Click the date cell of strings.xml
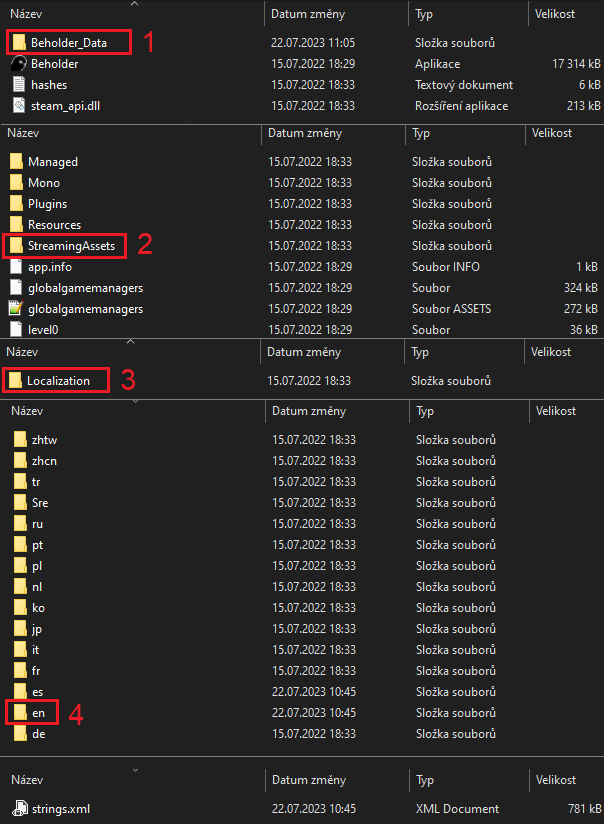The height and width of the screenshot is (824, 604). [x=314, y=808]
